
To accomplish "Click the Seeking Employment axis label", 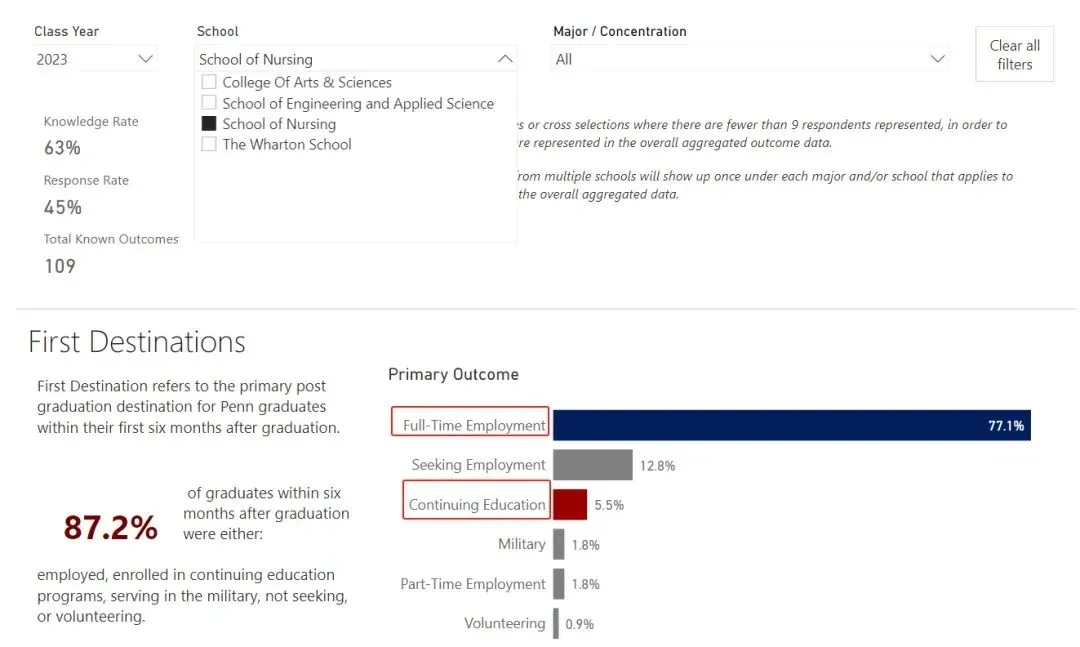I will tap(478, 465).
